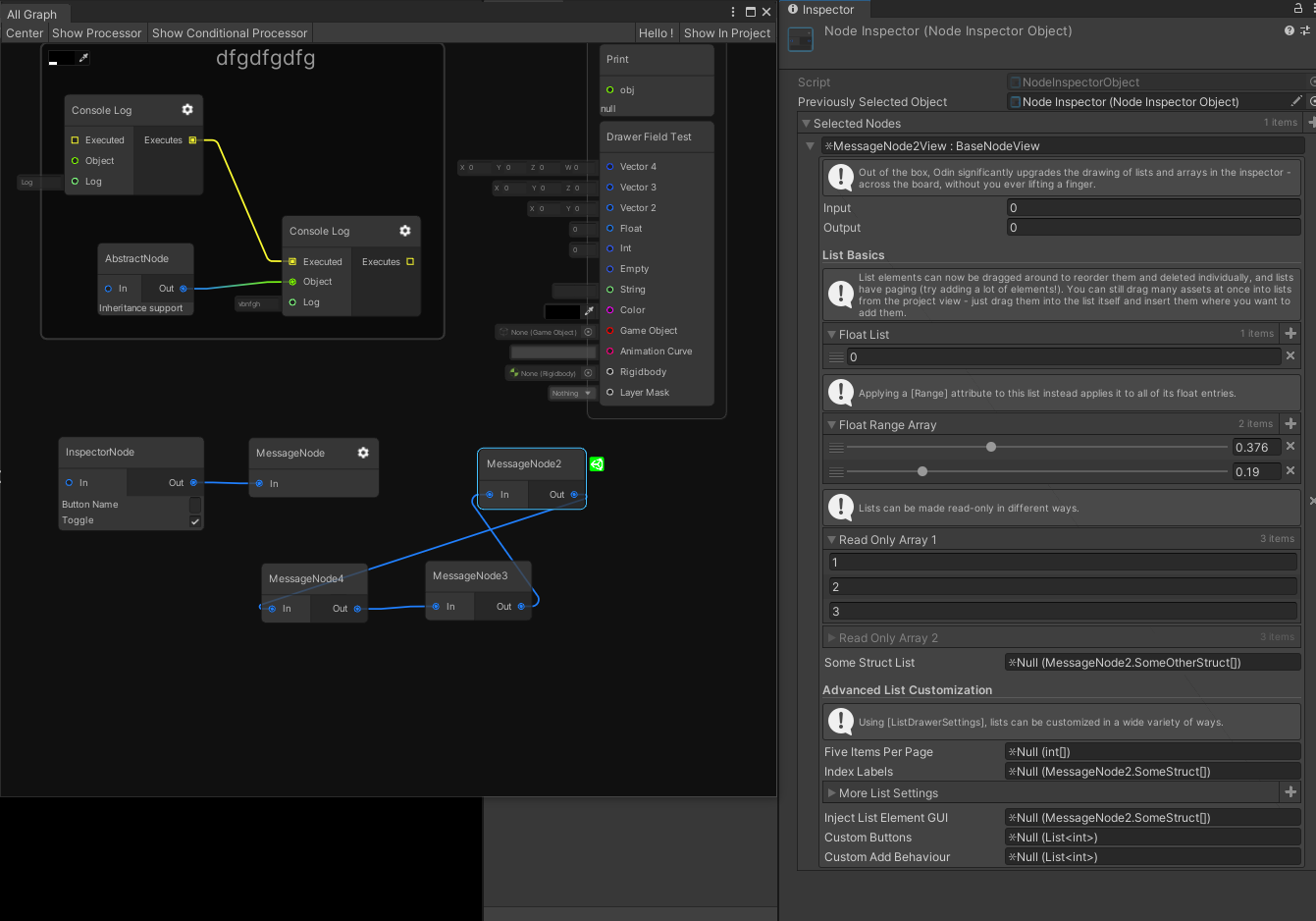Open the Console Log node settings gear
1316x921 pixels.
click(186, 110)
